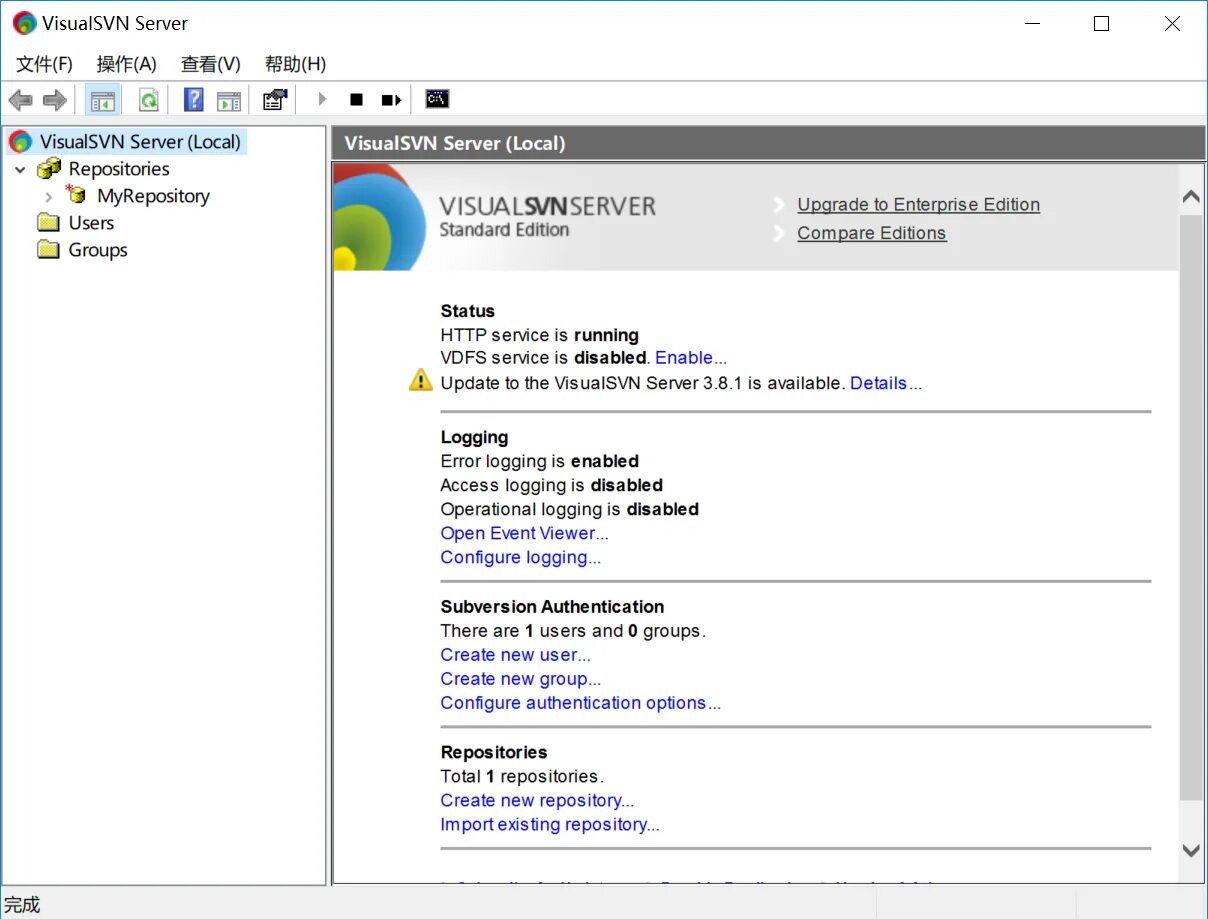
Task: Select the Groups tree label
Action: [98, 250]
